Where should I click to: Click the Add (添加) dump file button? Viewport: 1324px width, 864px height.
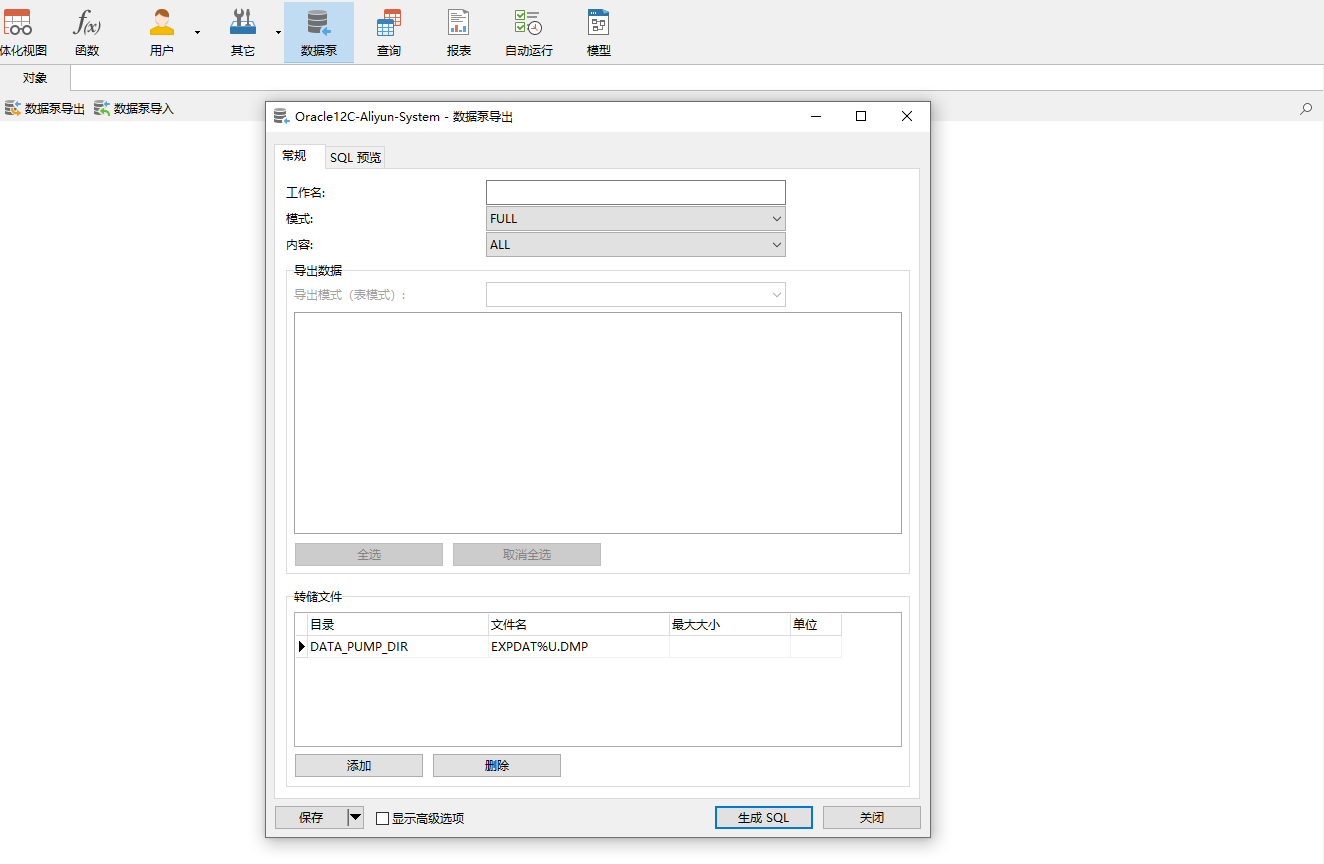pos(359,765)
